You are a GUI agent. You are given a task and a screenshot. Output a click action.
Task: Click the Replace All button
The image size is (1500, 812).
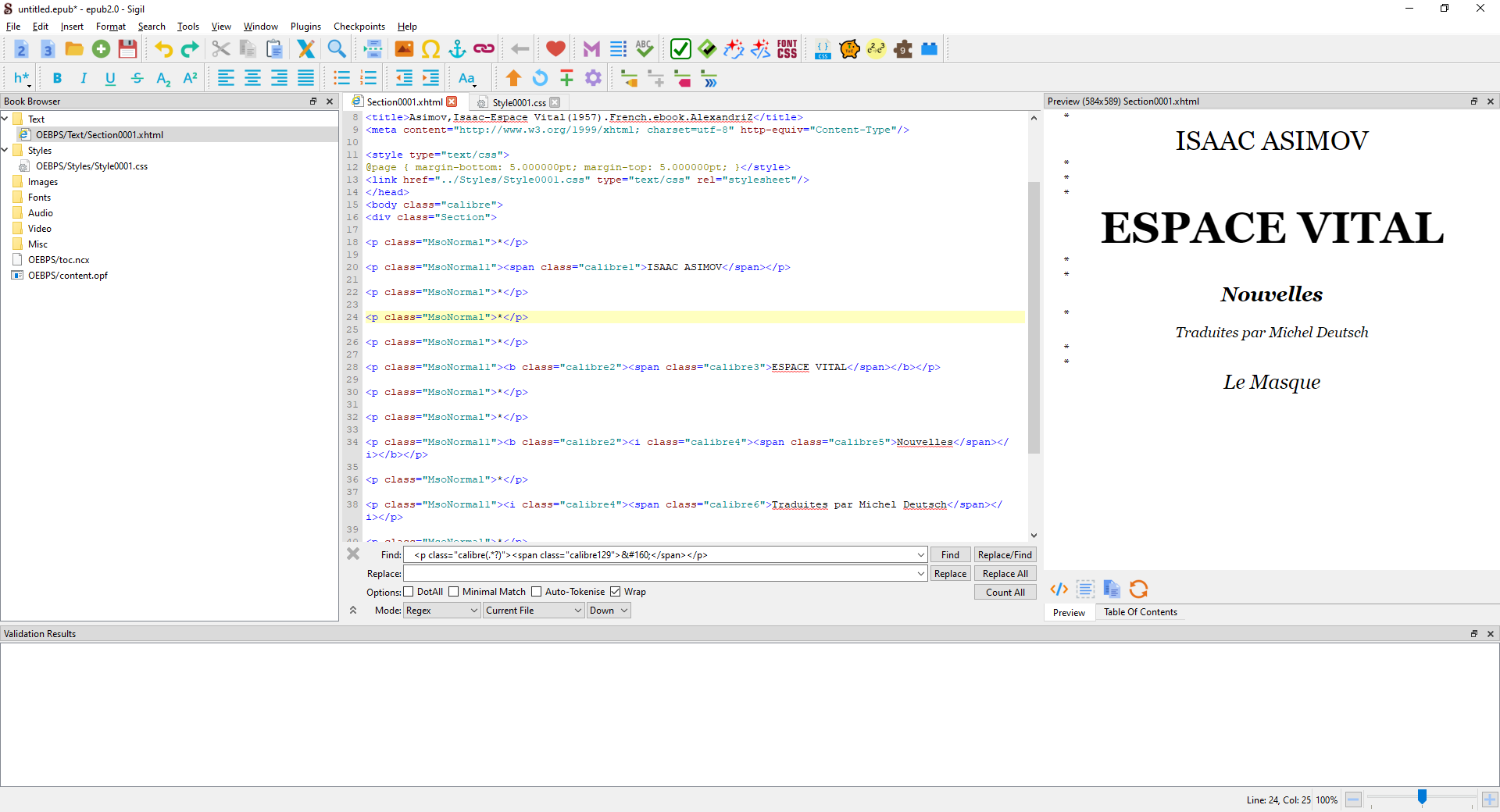tap(1005, 574)
